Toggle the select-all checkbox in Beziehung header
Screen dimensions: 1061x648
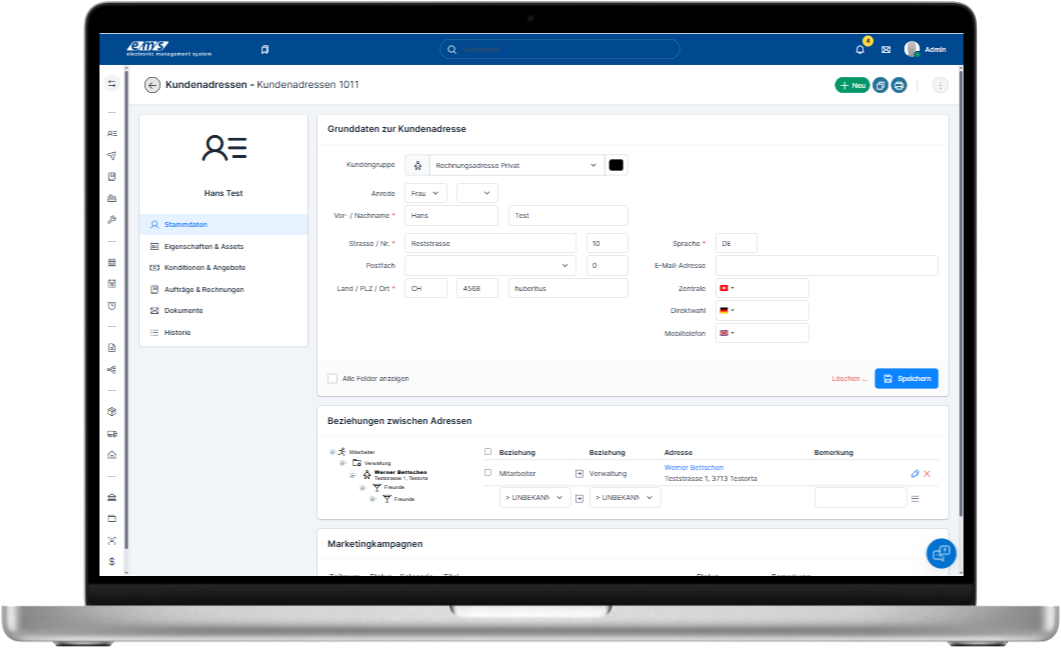point(488,452)
